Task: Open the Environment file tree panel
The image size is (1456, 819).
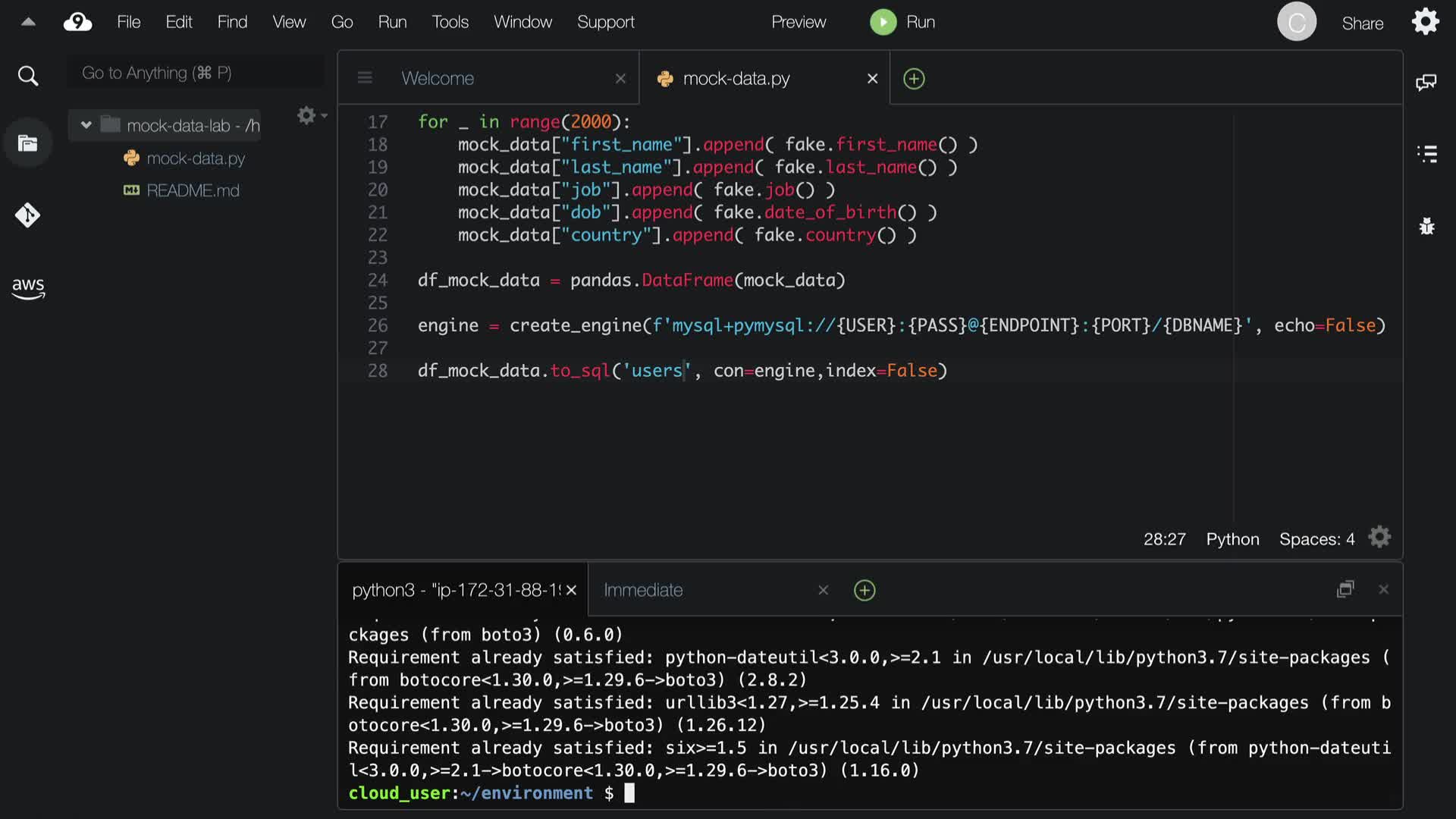Action: [x=28, y=143]
